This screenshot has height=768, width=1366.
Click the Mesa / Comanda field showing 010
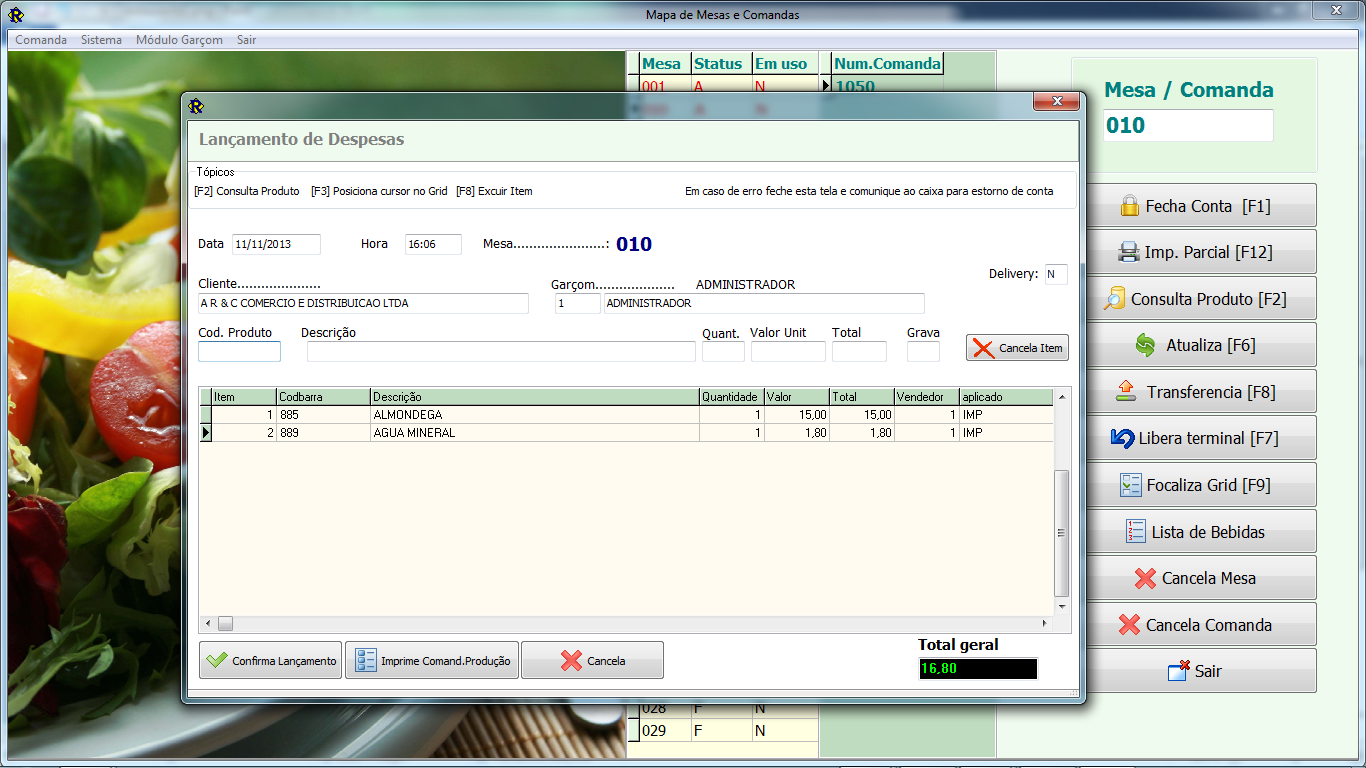1189,125
